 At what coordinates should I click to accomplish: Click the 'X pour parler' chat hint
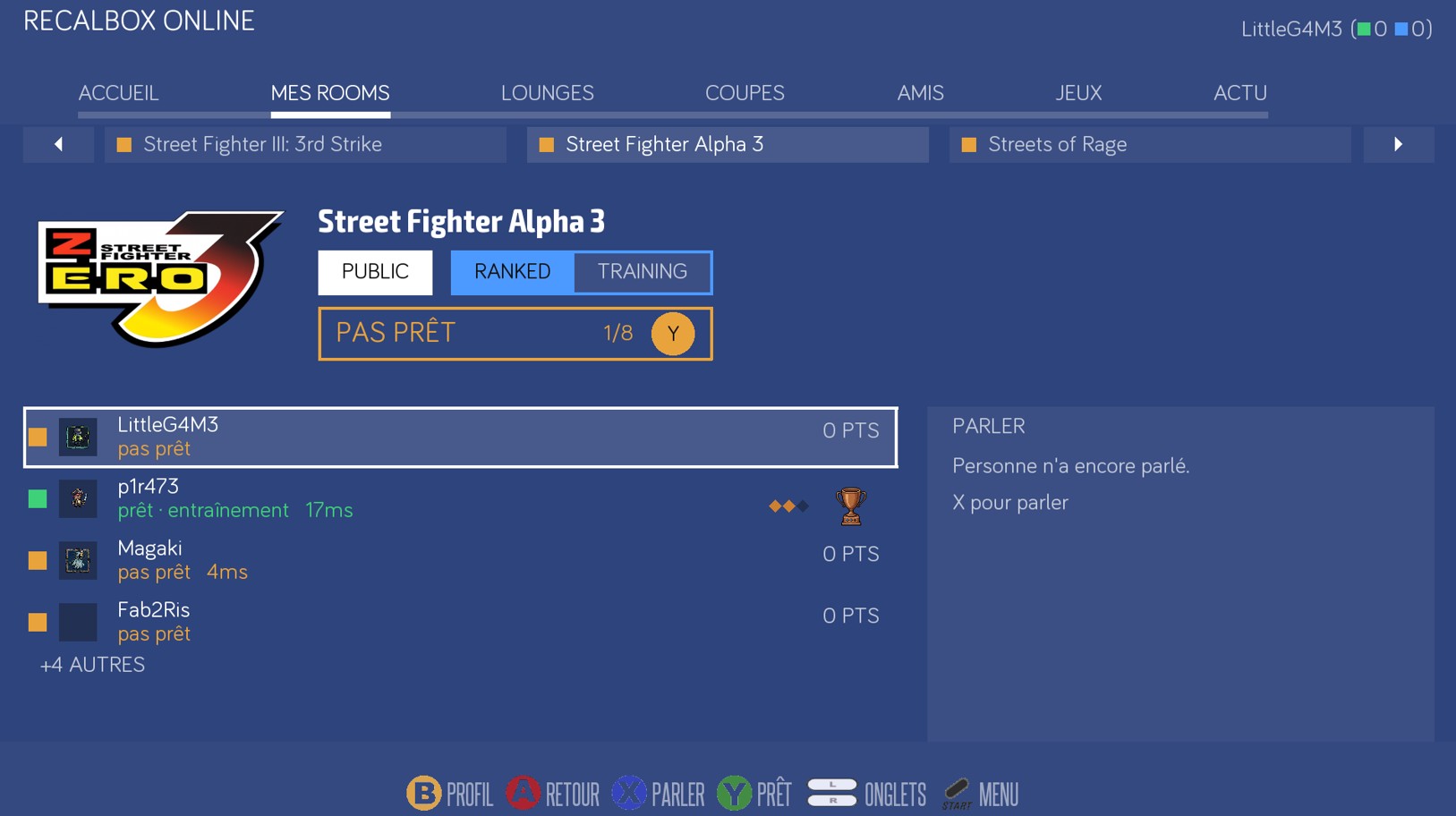(x=1010, y=503)
